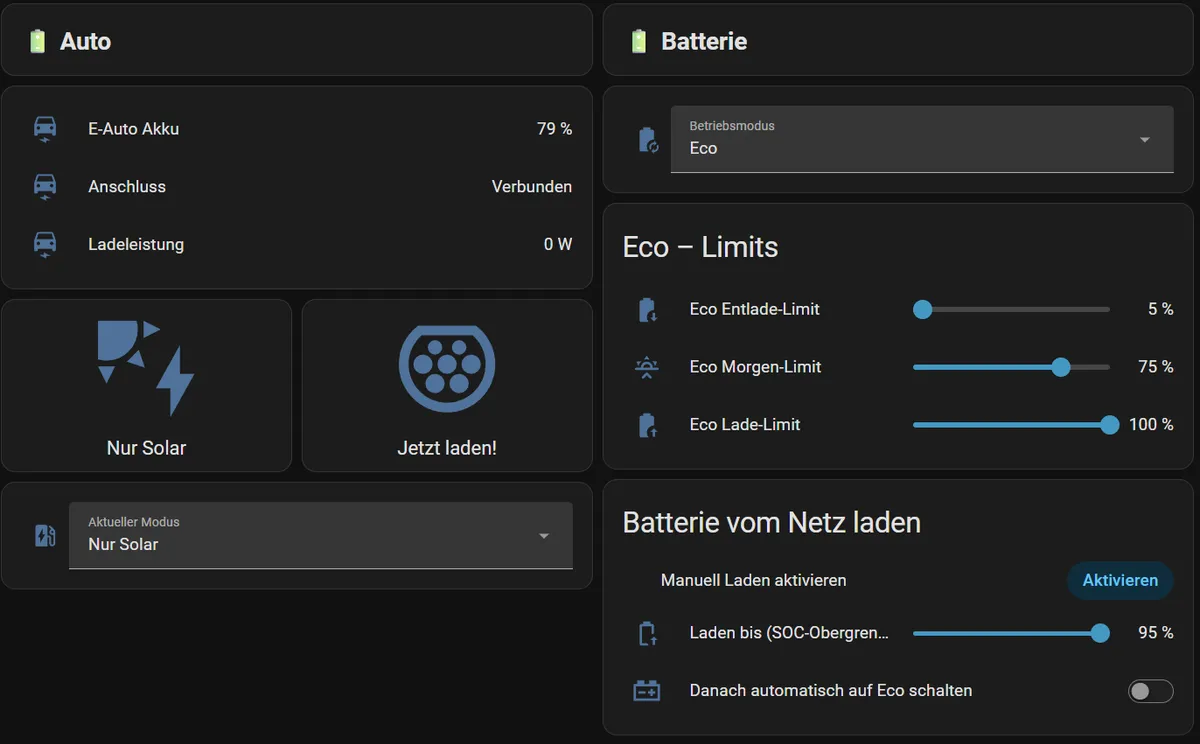Open the Aktueller Modus dropdown

321,535
